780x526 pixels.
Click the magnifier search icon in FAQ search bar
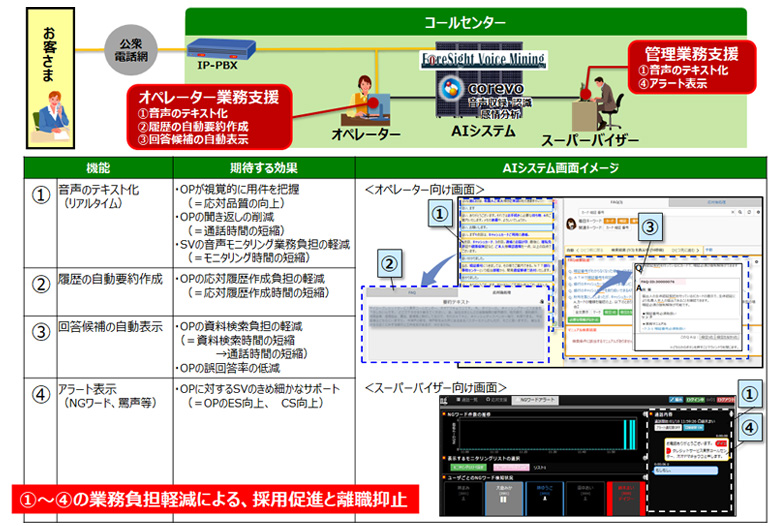point(740,212)
